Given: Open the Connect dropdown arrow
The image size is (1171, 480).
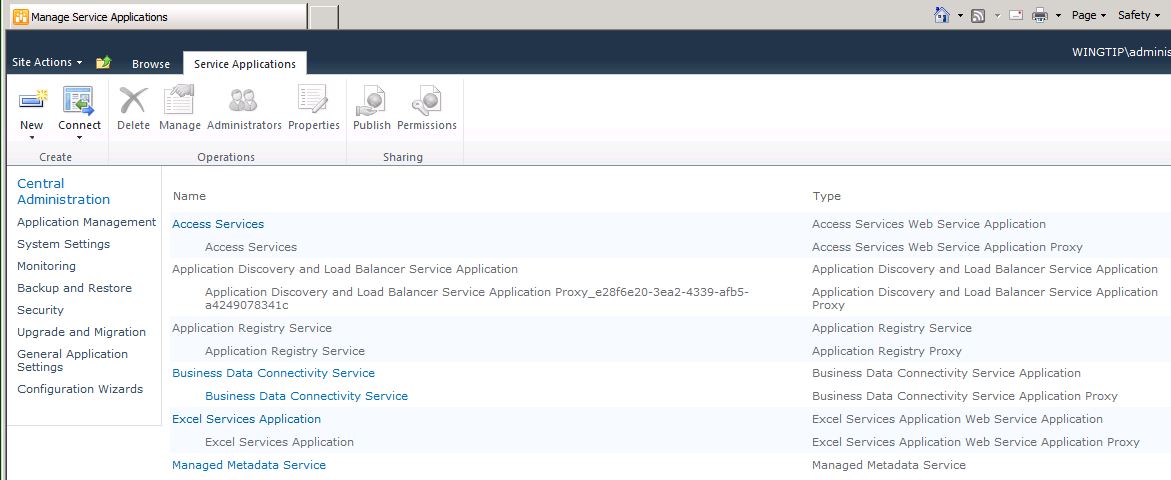Looking at the screenshot, I should (79, 137).
